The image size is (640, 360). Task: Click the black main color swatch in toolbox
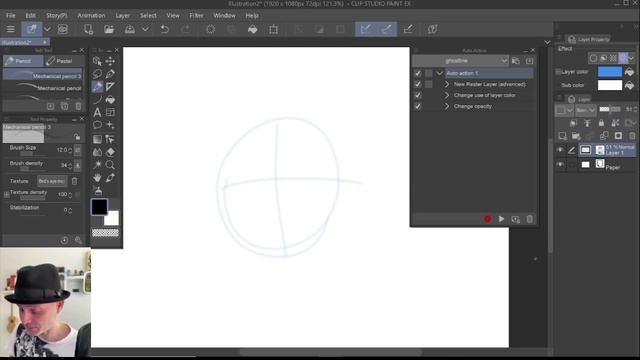pos(99,207)
